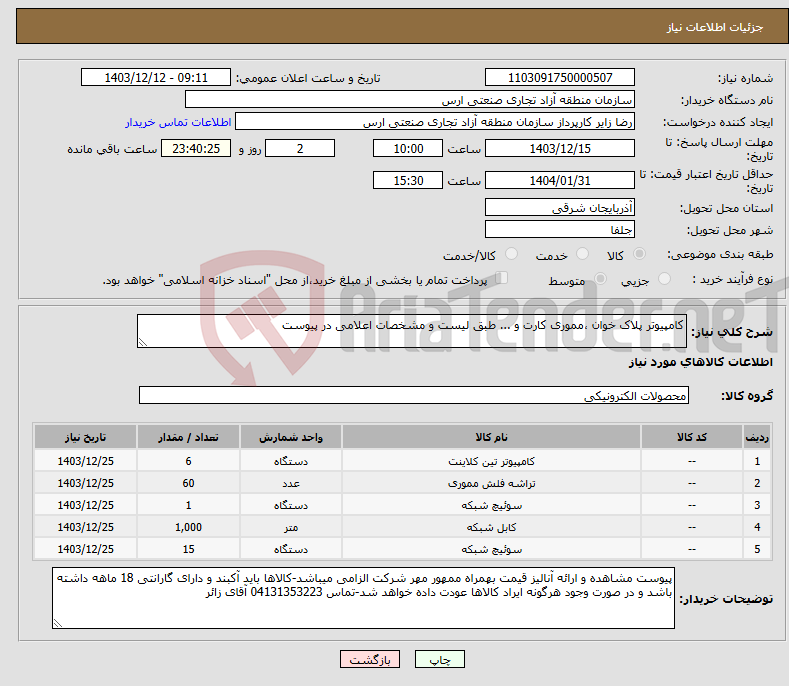Click the resize handle of the description box
This screenshot has width=789, height=686.
coord(143,342)
